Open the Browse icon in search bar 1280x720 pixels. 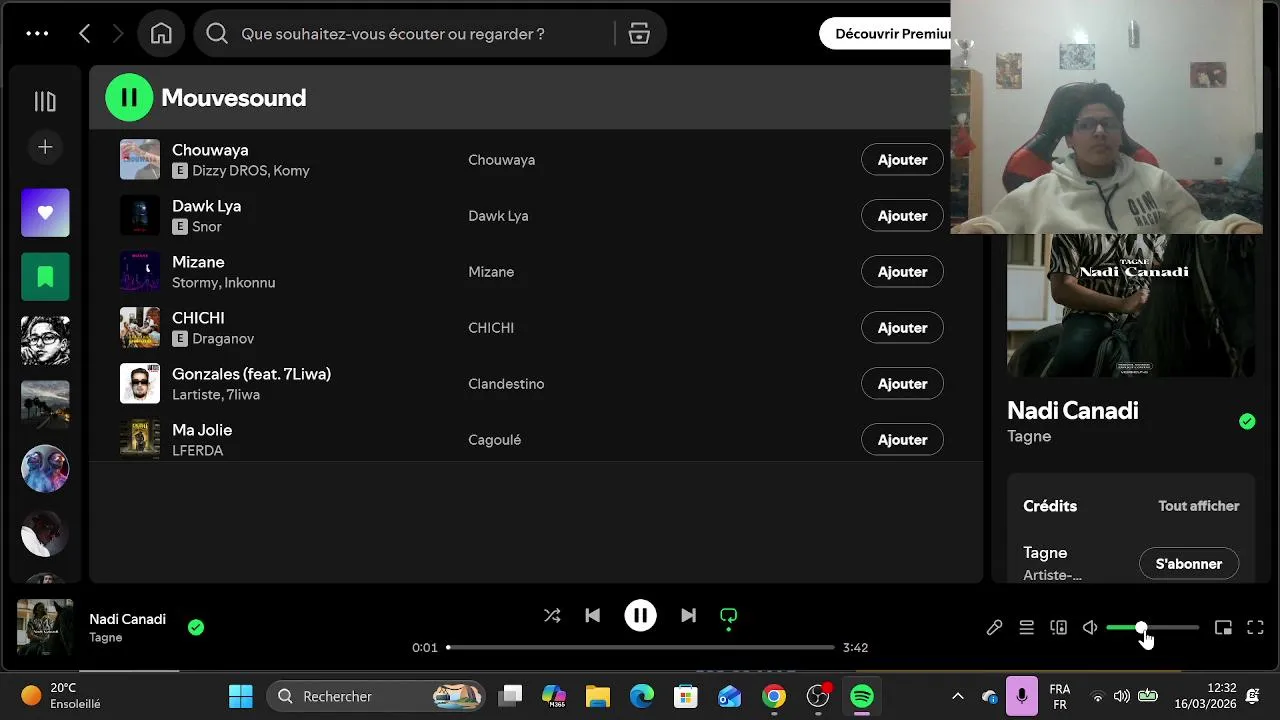pos(639,34)
